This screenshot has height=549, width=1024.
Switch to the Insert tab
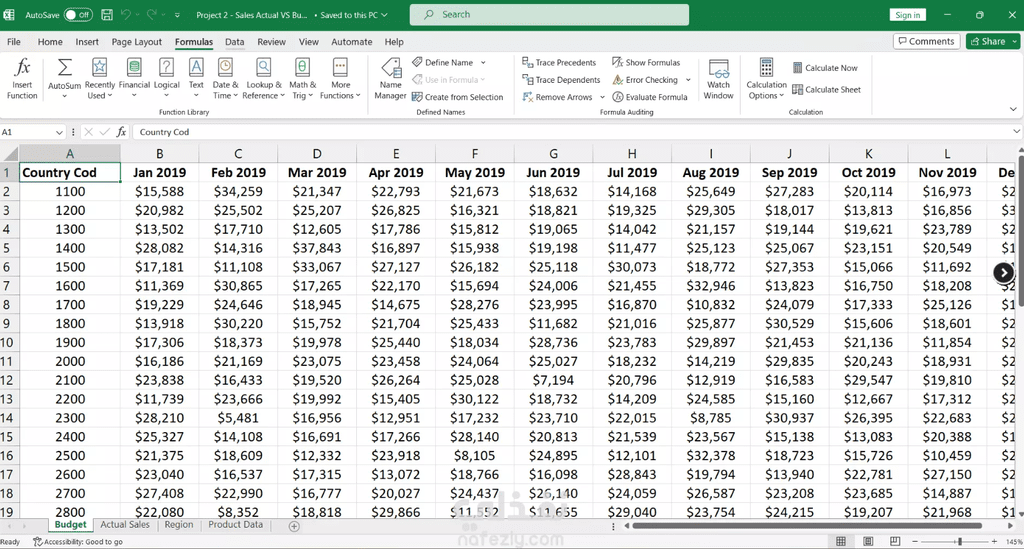tap(87, 42)
